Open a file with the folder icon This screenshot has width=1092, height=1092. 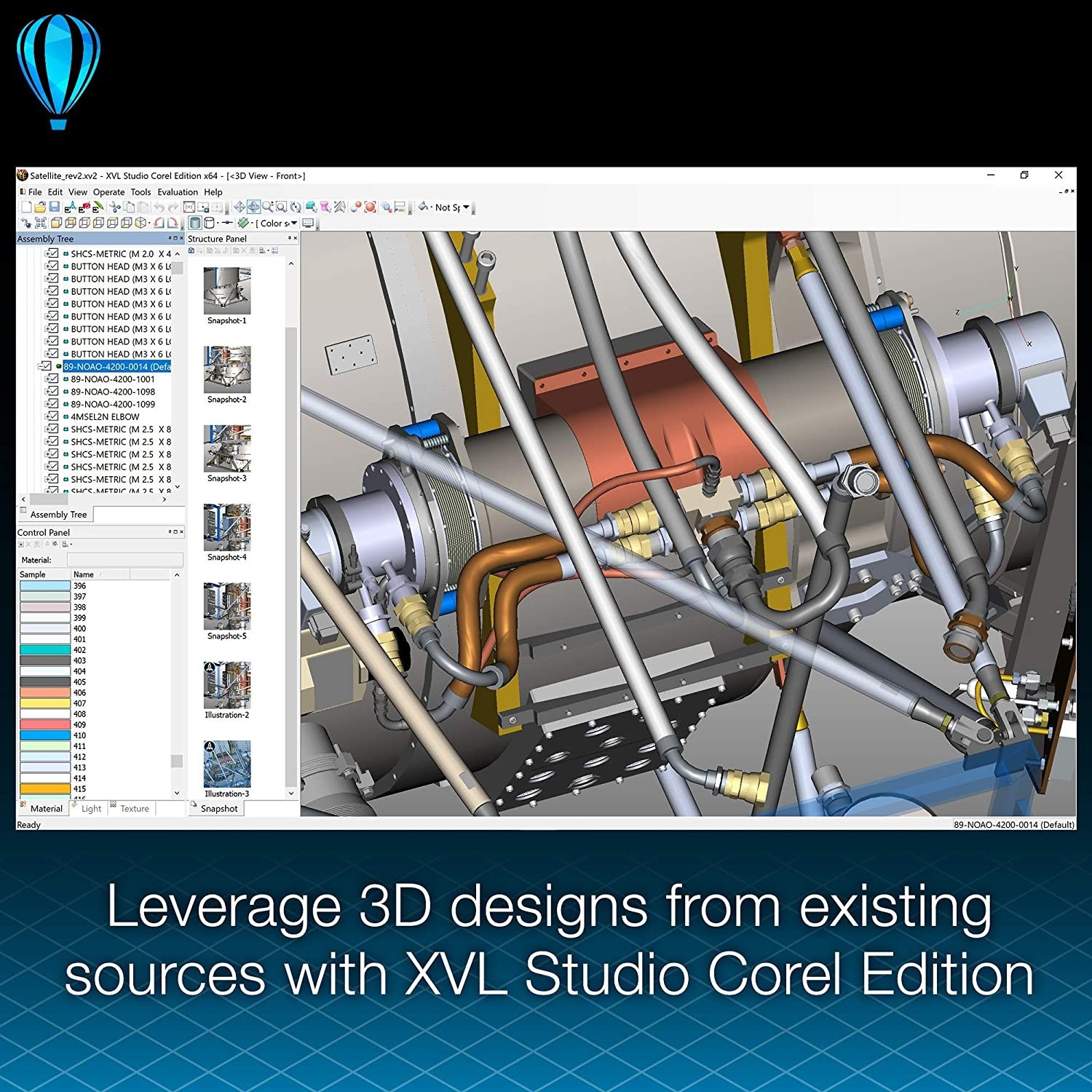[x=40, y=207]
